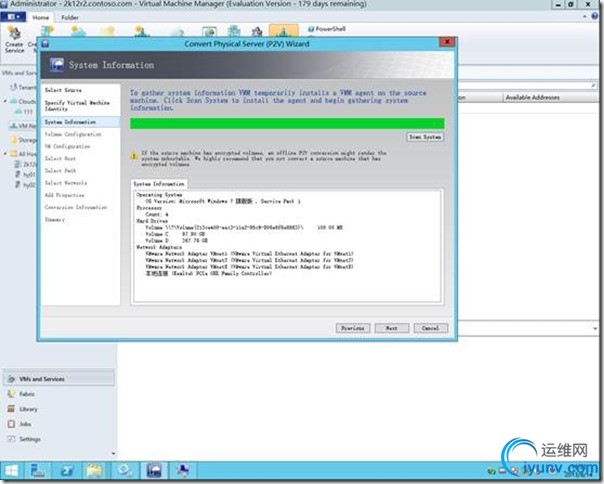The height and width of the screenshot is (484, 604).
Task: Click Available Addresses column header
Action: 532,97
